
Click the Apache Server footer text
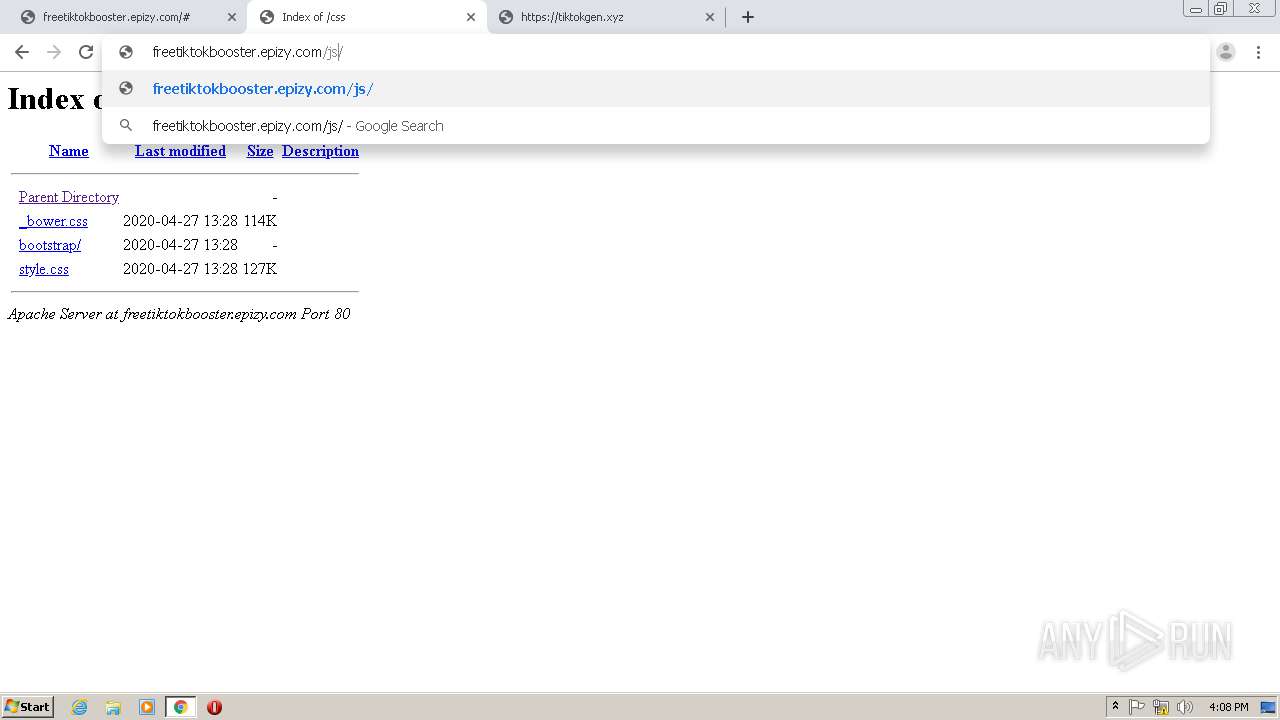tap(179, 314)
